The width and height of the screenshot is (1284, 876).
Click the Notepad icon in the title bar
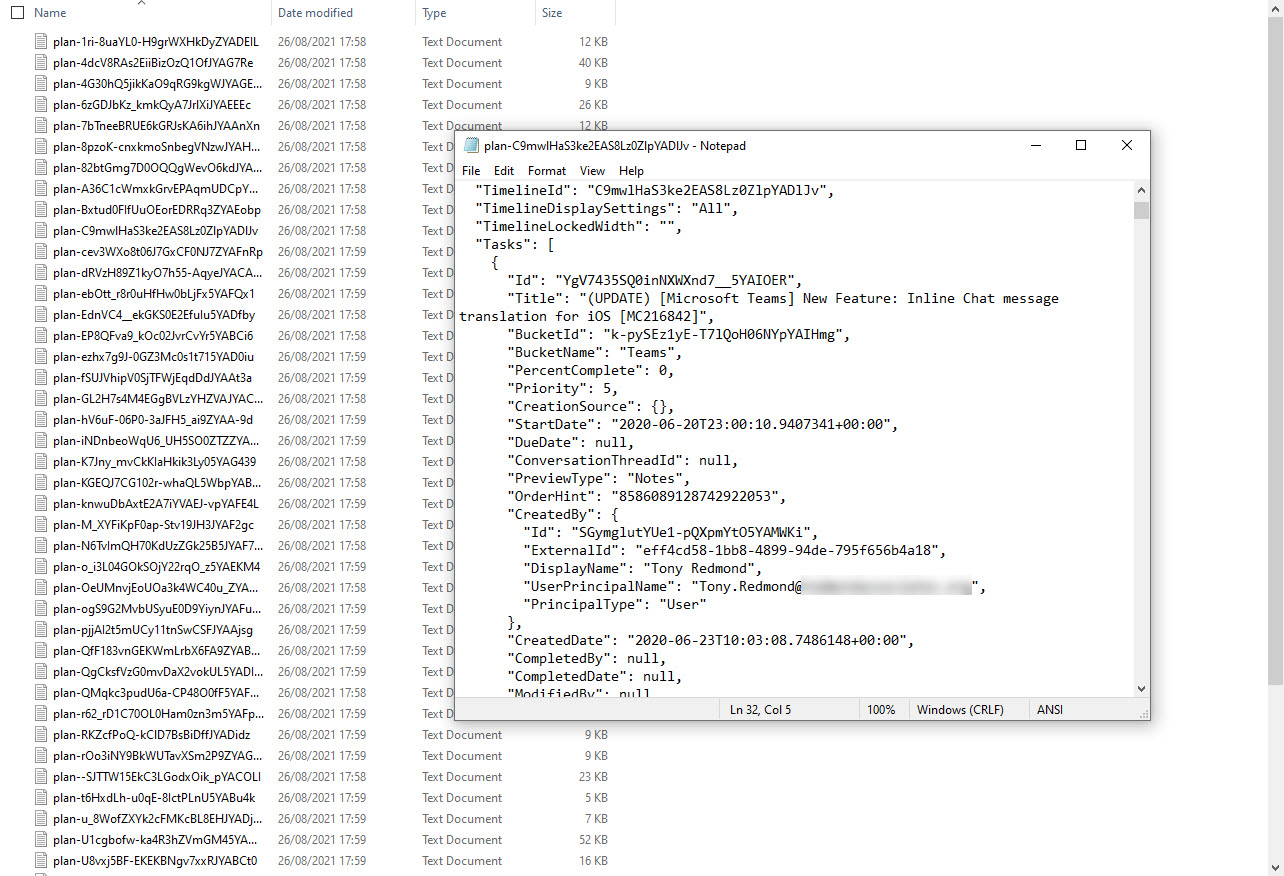tap(471, 145)
